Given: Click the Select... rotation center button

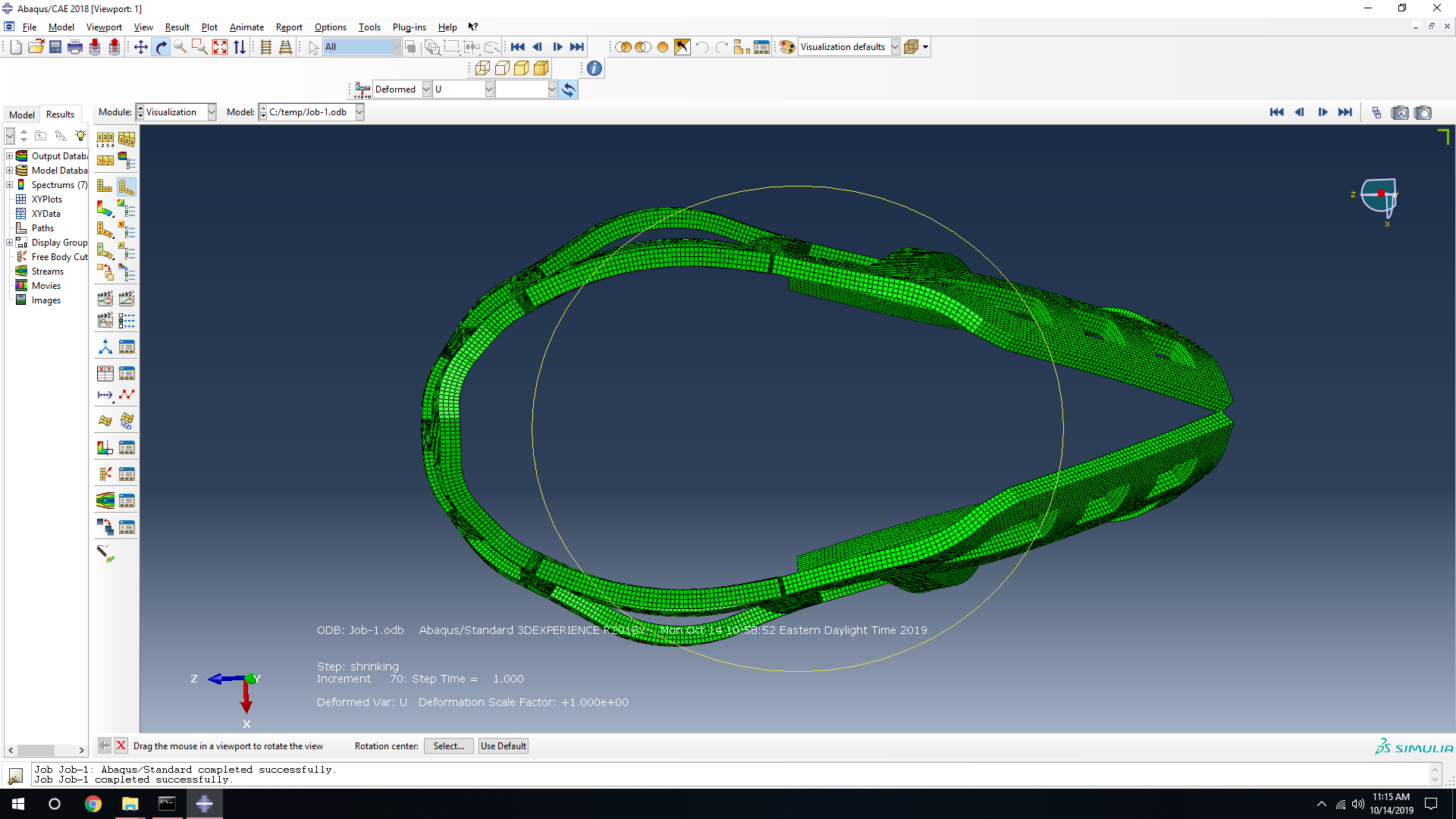Looking at the screenshot, I should 448,746.
